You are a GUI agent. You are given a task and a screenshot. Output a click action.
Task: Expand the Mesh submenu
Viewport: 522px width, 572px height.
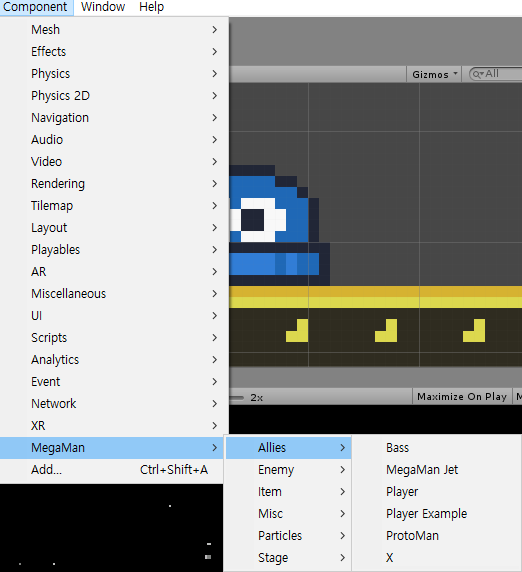click(x=114, y=30)
